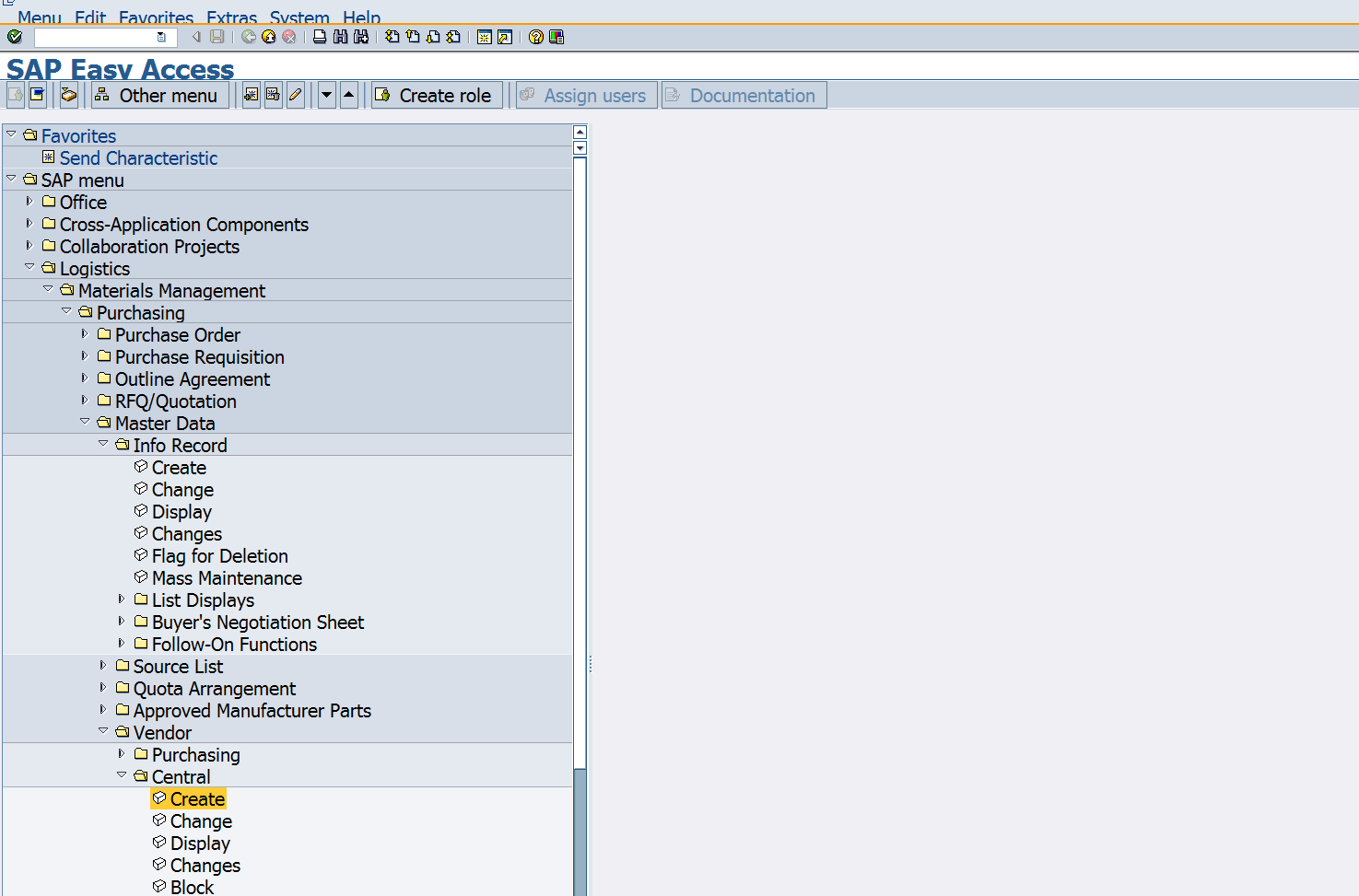The image size is (1359, 896).
Task: Go to last page icon
Action: (453, 37)
